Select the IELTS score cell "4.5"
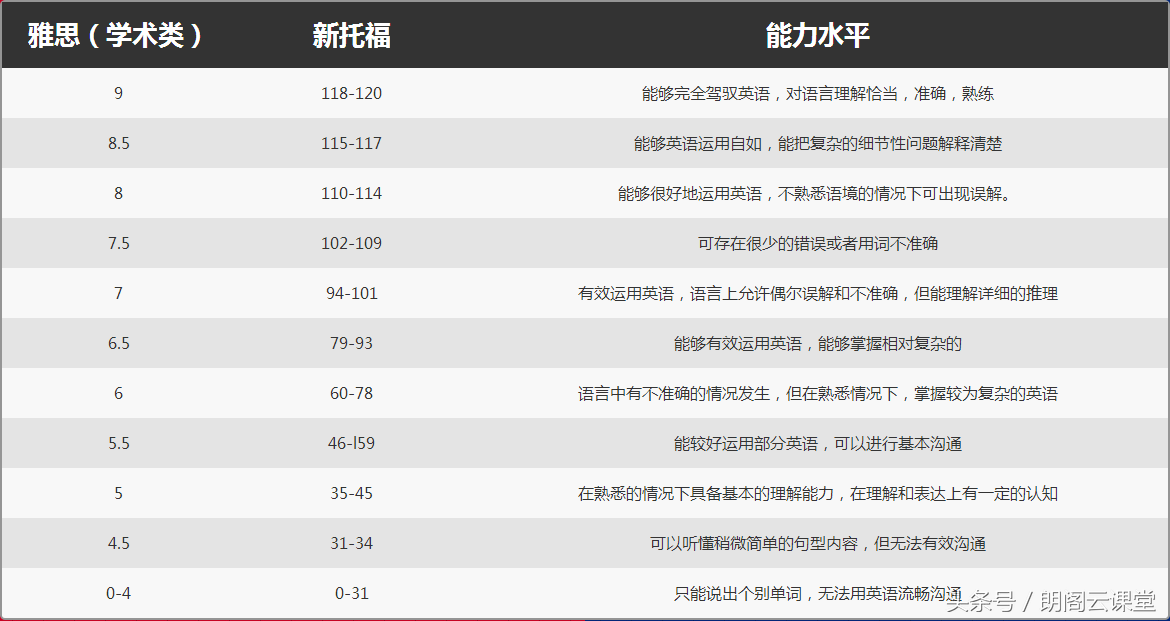 click(x=119, y=543)
